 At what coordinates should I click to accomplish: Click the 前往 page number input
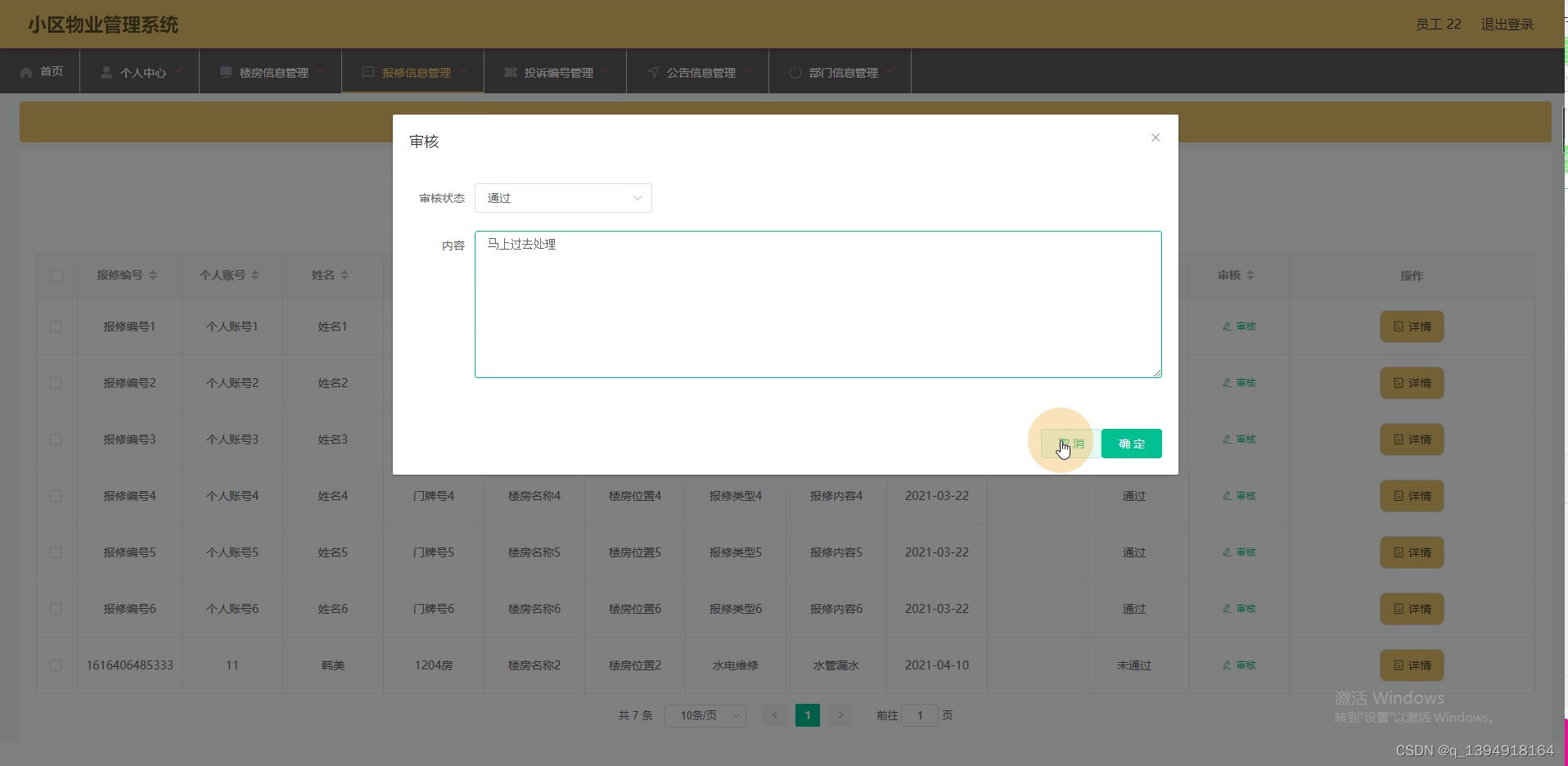click(920, 715)
